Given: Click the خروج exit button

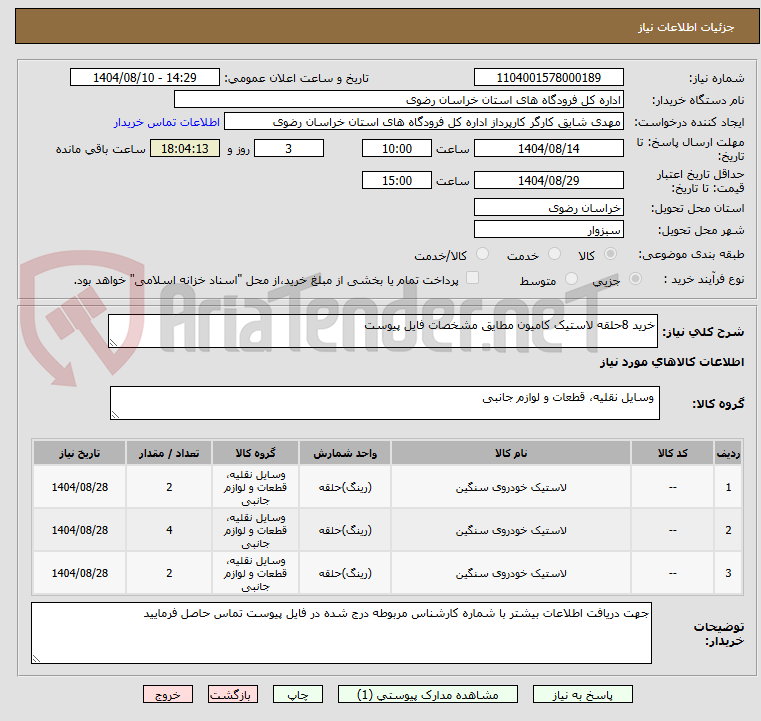Looking at the screenshot, I should tap(167, 694).
